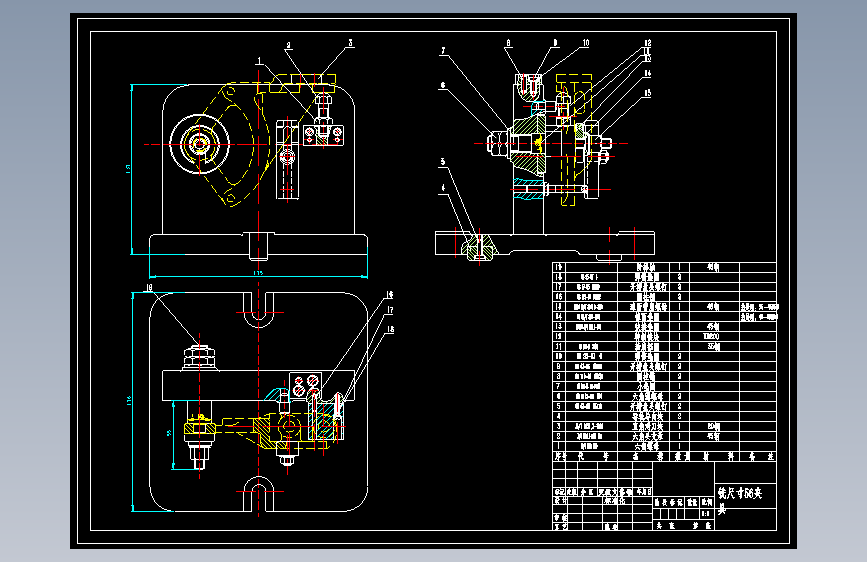The height and width of the screenshot is (562, 867).
Task: Click the vertical height dimension of front view
Action: (128, 169)
